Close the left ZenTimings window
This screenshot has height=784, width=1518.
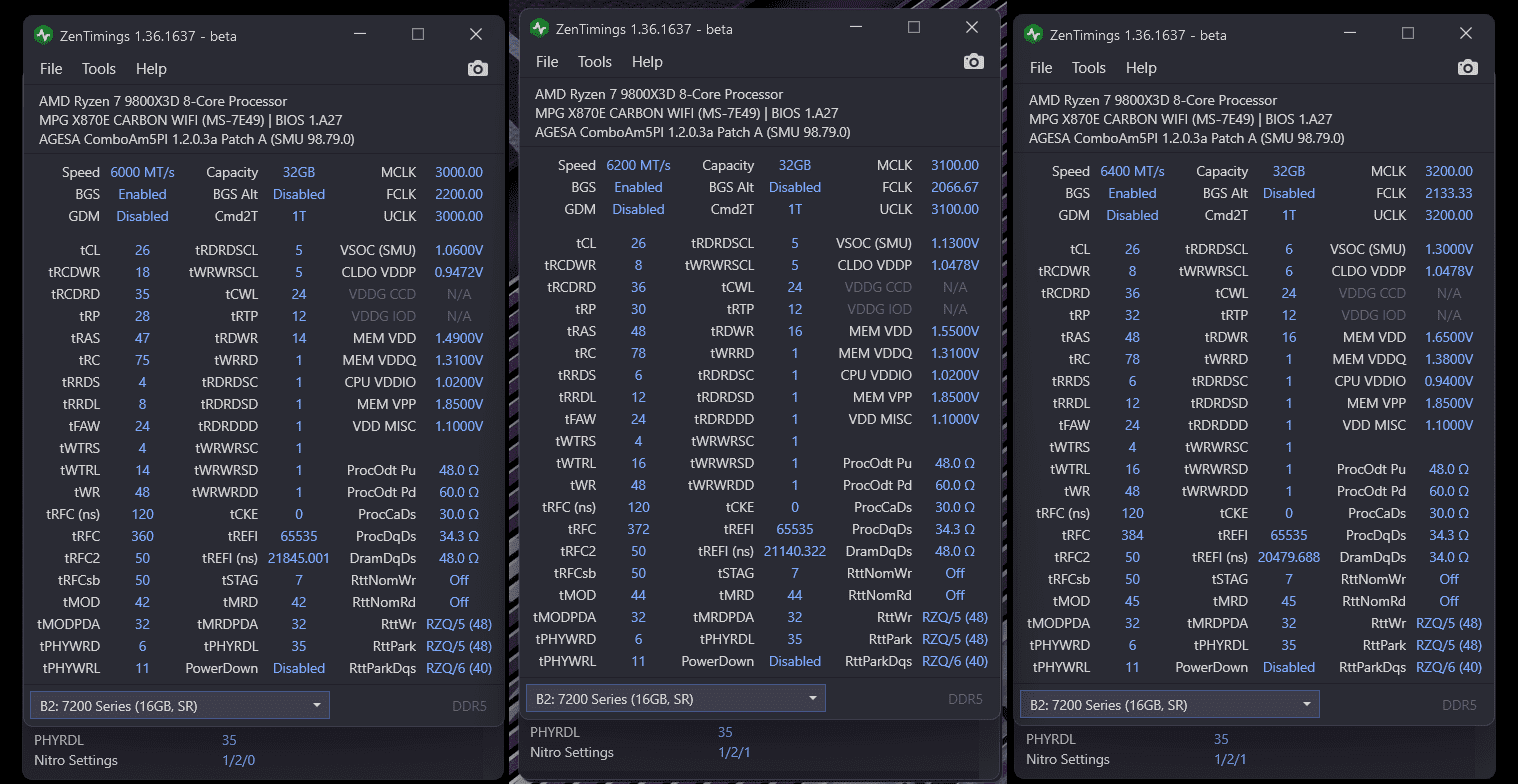pos(476,35)
